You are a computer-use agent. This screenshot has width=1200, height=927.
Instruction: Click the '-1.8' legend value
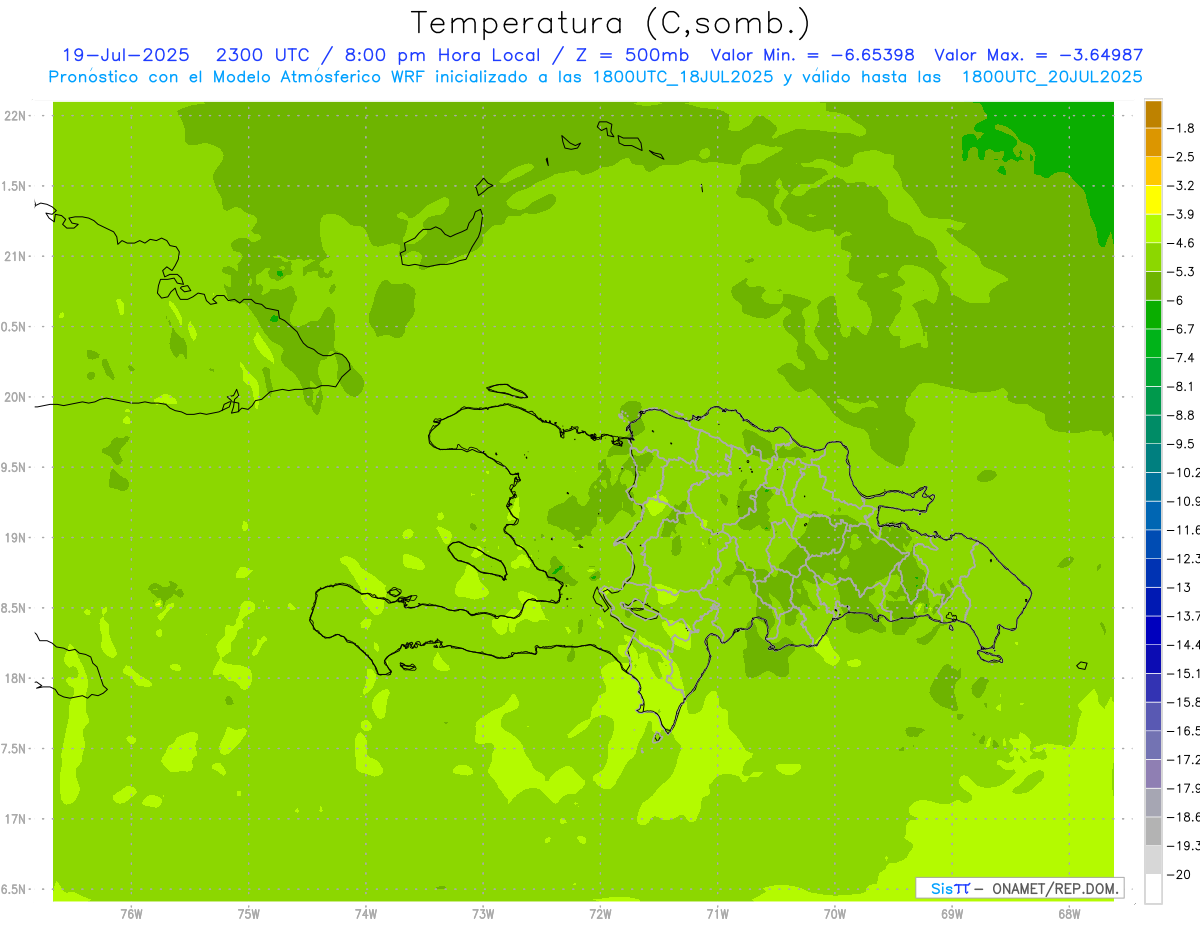tap(1183, 128)
